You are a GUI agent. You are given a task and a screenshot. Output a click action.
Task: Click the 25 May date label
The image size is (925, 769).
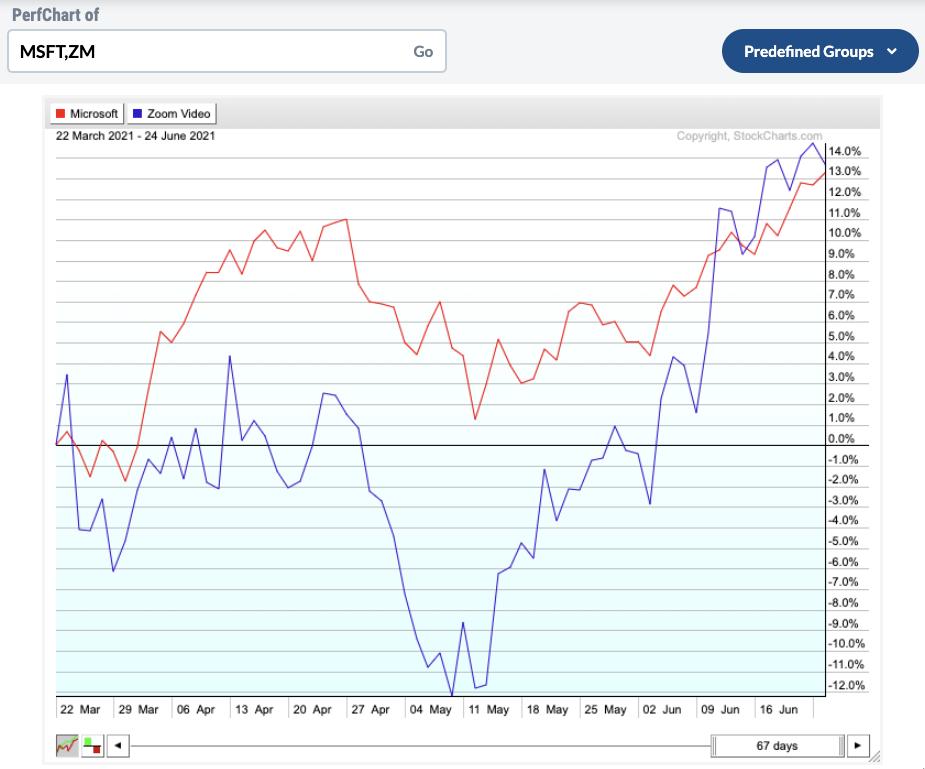click(x=605, y=709)
